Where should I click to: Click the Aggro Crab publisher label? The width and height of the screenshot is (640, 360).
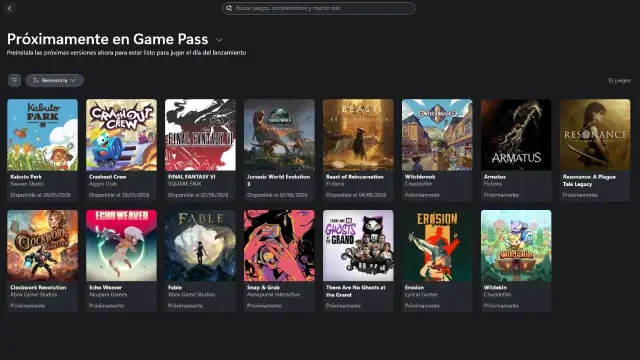coord(103,184)
